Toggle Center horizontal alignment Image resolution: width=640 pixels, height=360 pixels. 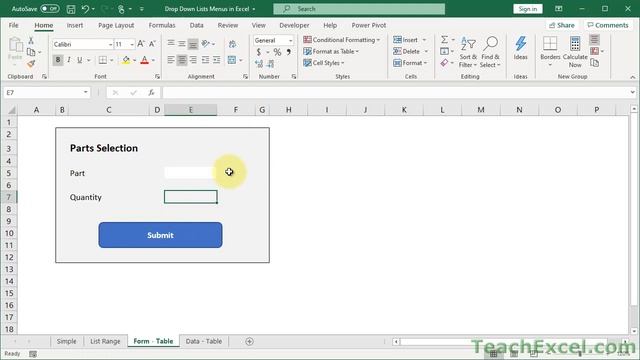pos(182,60)
